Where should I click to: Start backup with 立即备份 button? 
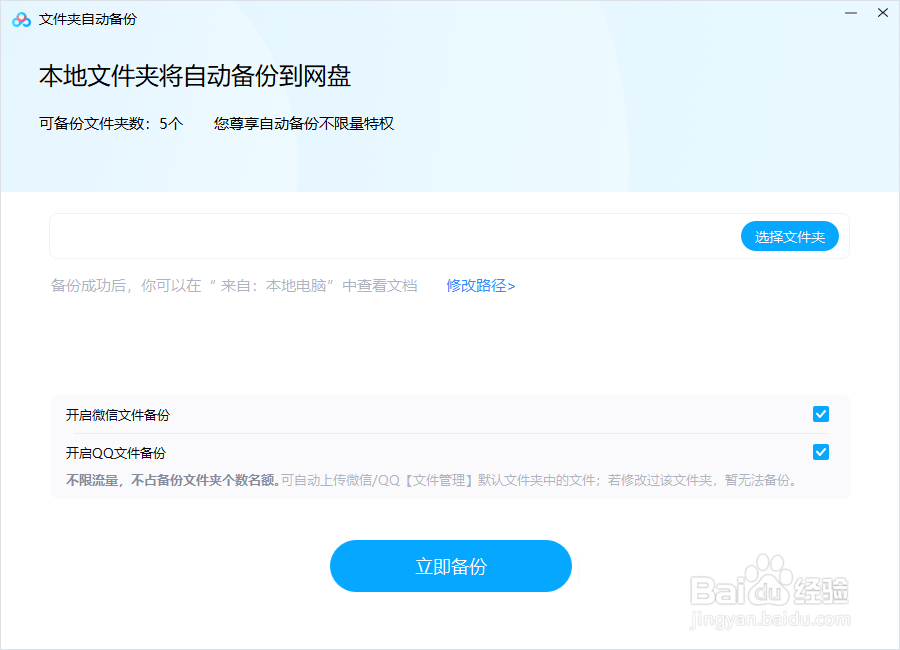[451, 566]
